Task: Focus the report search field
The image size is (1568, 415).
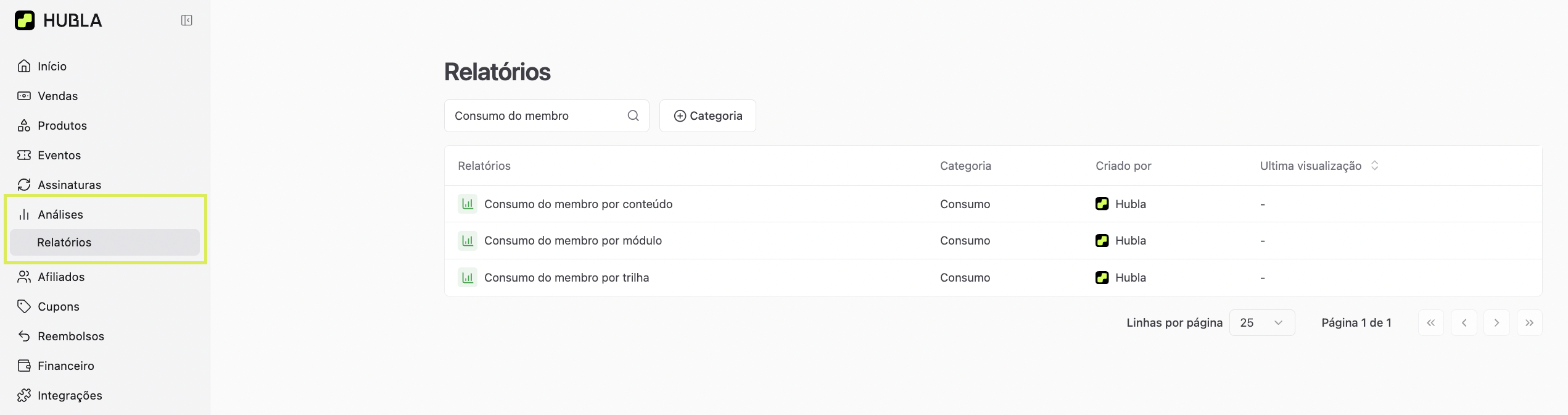Action: [537, 115]
